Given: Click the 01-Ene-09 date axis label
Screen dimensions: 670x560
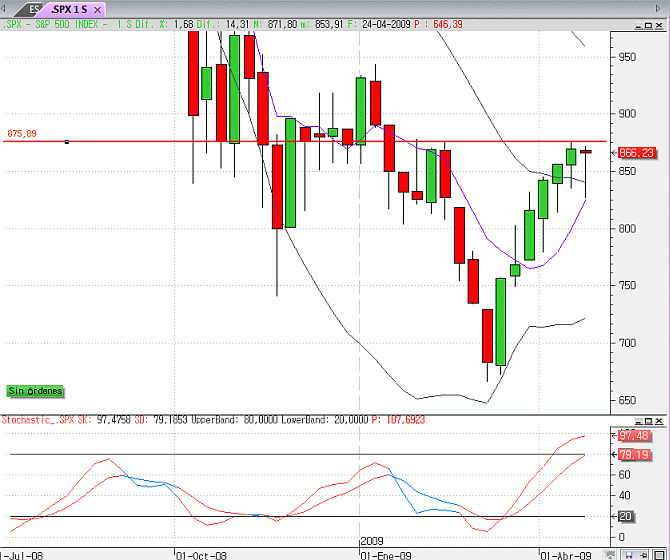Looking at the screenshot, I should click(x=386, y=556).
